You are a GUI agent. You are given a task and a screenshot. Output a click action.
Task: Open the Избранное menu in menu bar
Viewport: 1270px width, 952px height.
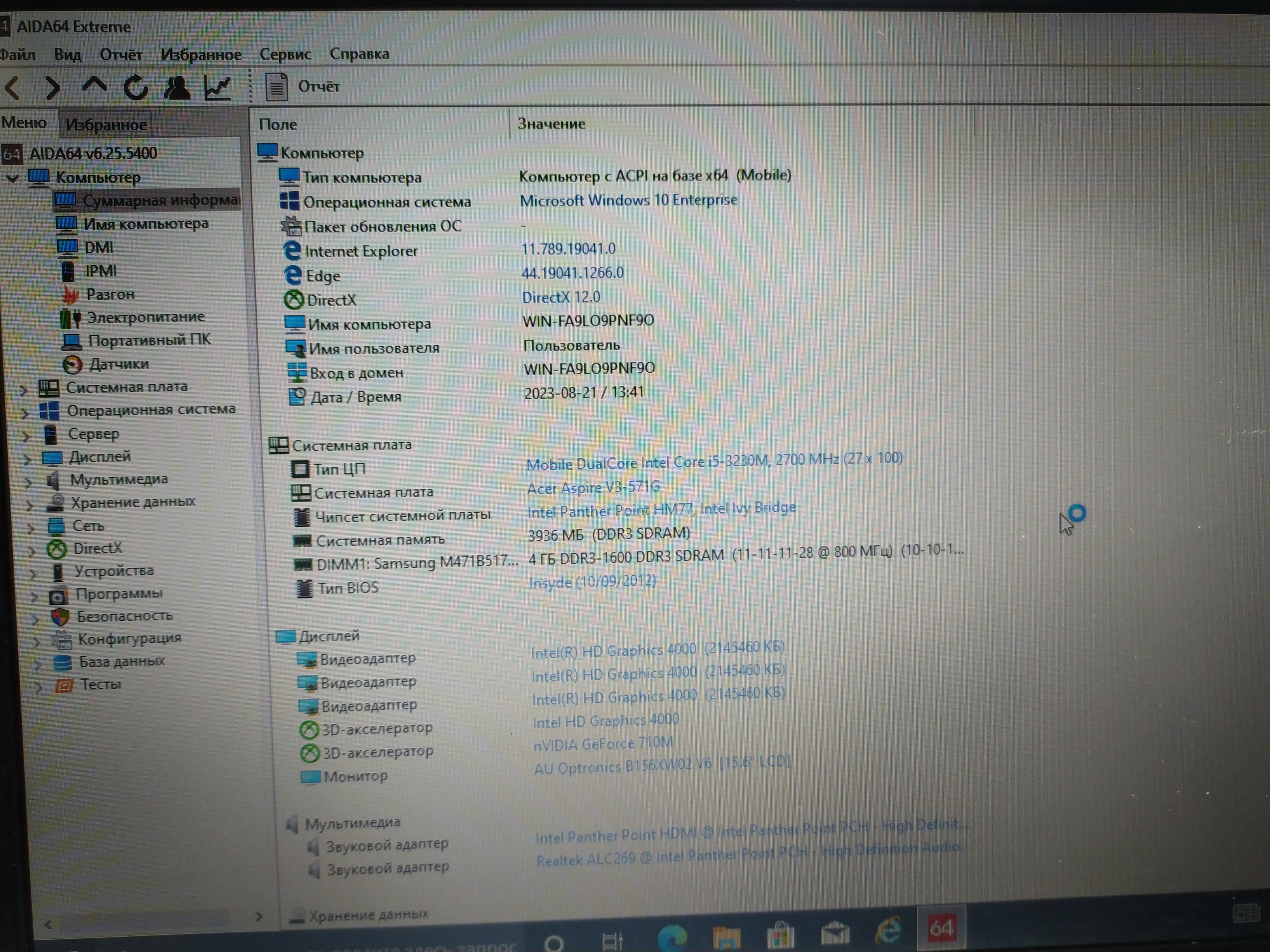[201, 54]
